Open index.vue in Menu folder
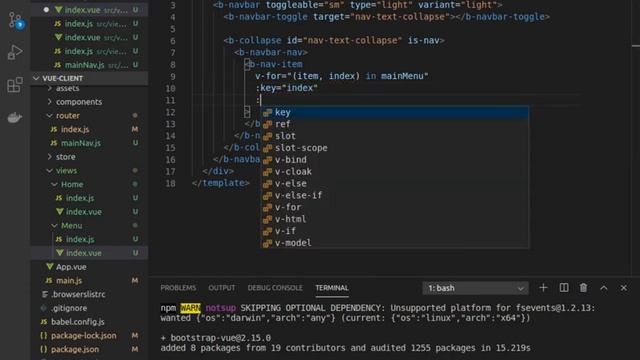 click(x=89, y=253)
